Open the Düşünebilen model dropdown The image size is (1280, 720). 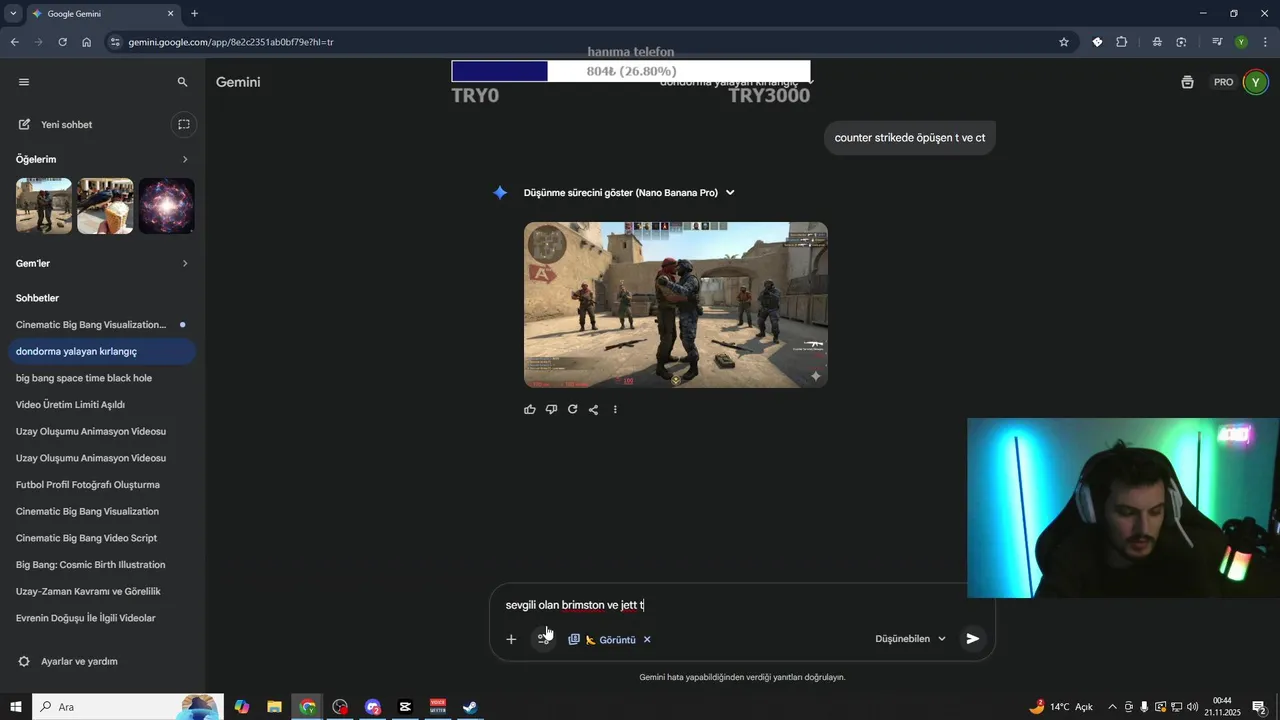(x=910, y=639)
